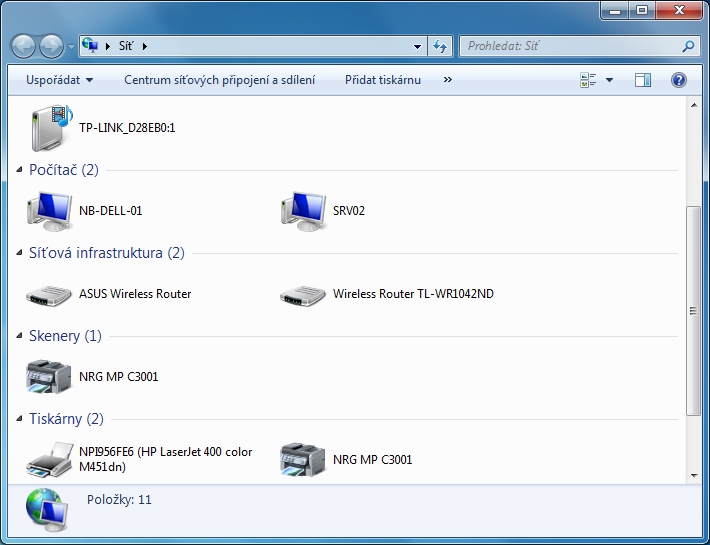Viewport: 710px width, 545px height.
Task: Click the Prohledat: Síť search field
Action: point(570,46)
